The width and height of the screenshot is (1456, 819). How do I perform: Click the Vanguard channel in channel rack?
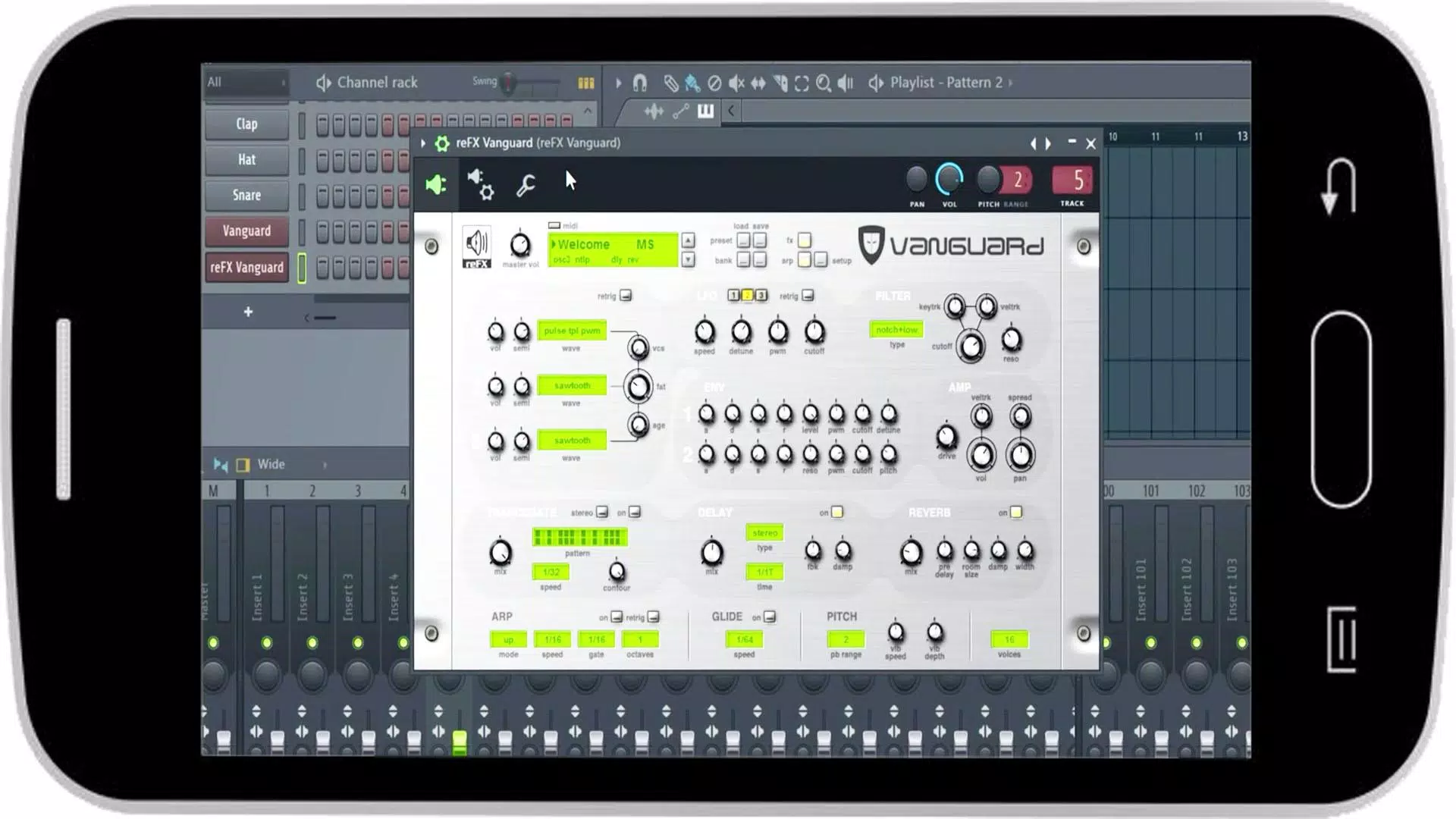pyautogui.click(x=246, y=230)
